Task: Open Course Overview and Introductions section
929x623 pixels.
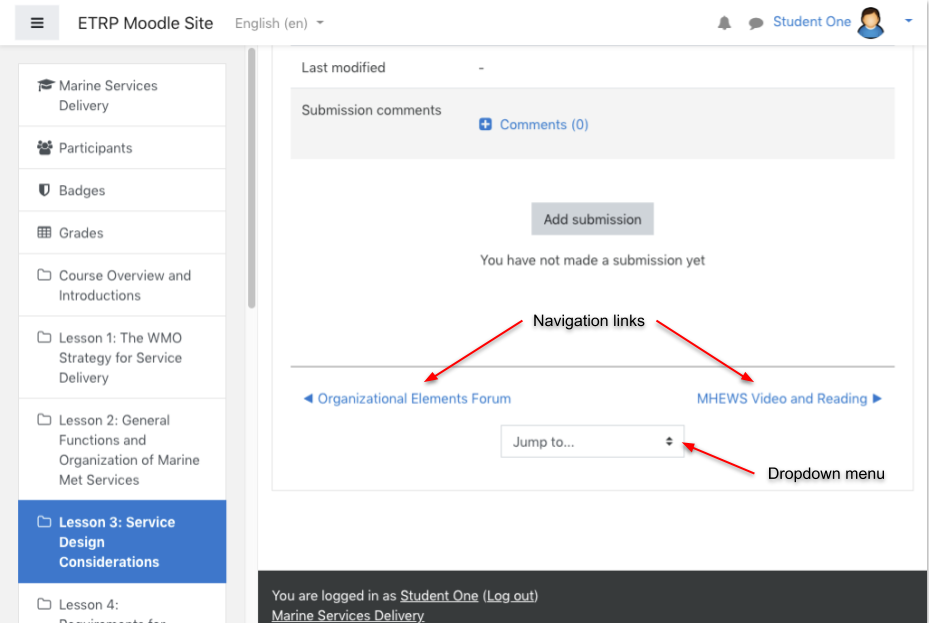Action: pos(122,285)
